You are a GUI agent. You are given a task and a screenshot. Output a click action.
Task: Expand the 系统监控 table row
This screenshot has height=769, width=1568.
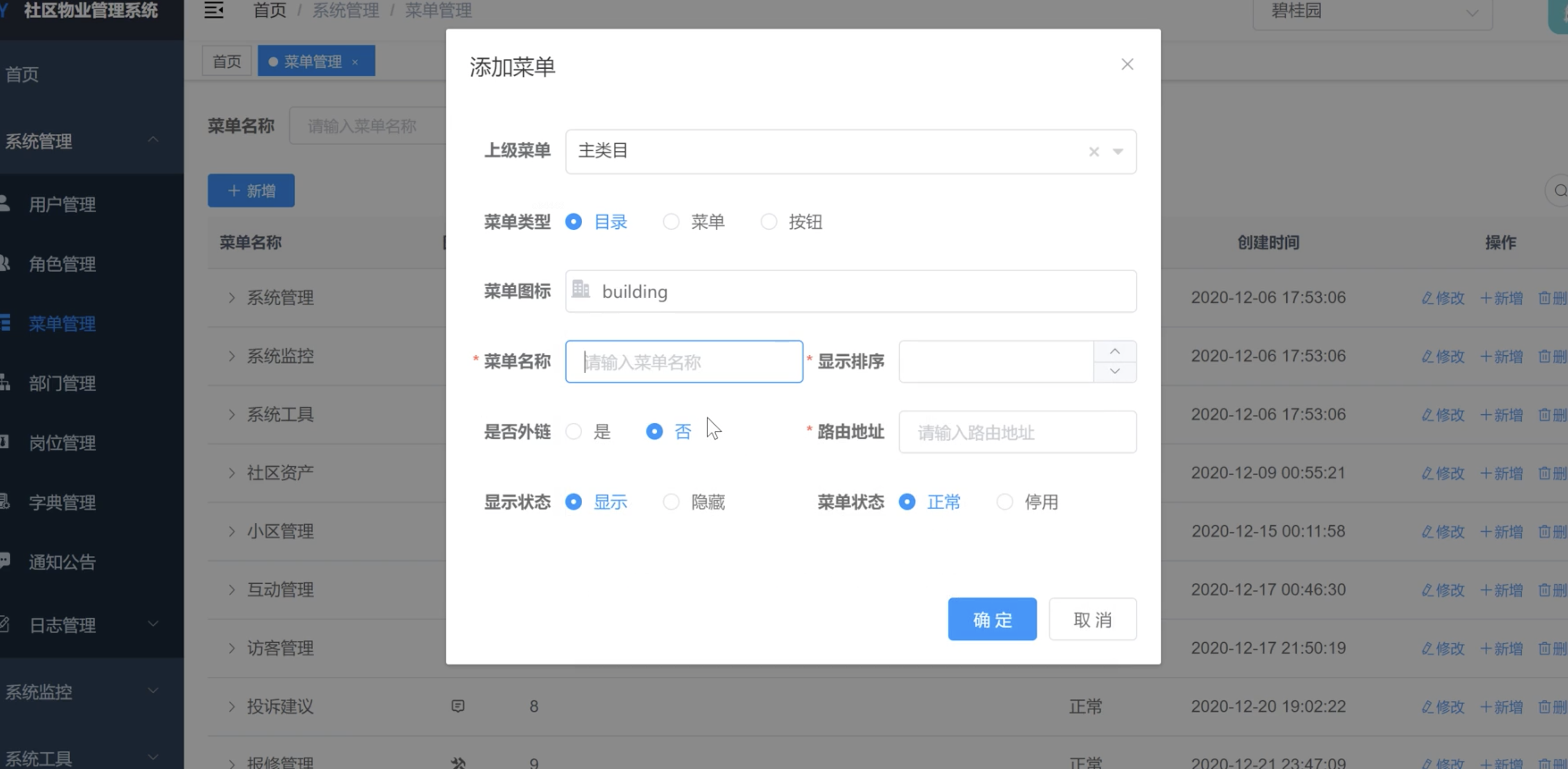(x=231, y=356)
